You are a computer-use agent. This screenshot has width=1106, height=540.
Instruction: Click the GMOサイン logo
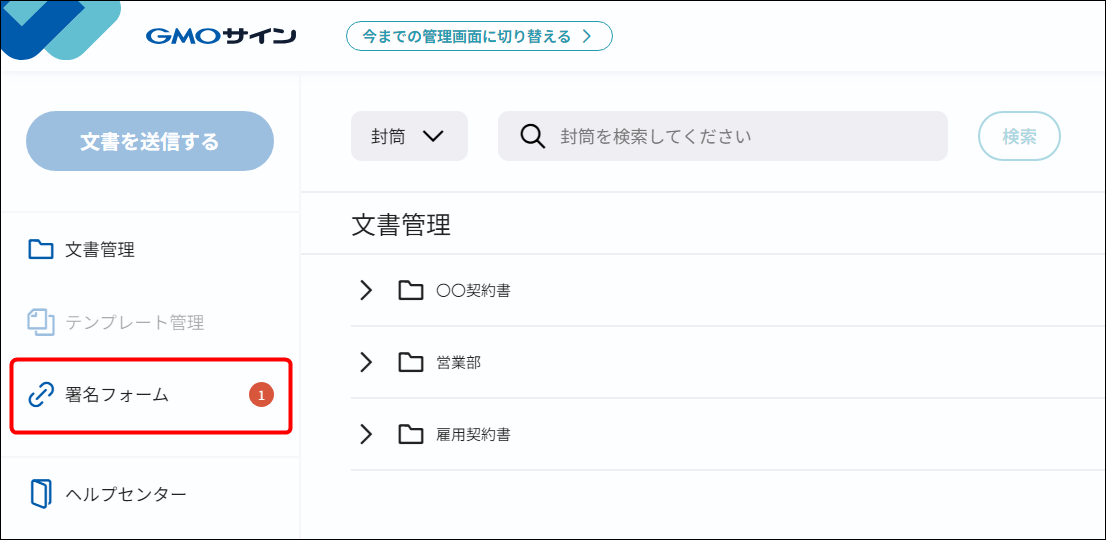(220, 37)
